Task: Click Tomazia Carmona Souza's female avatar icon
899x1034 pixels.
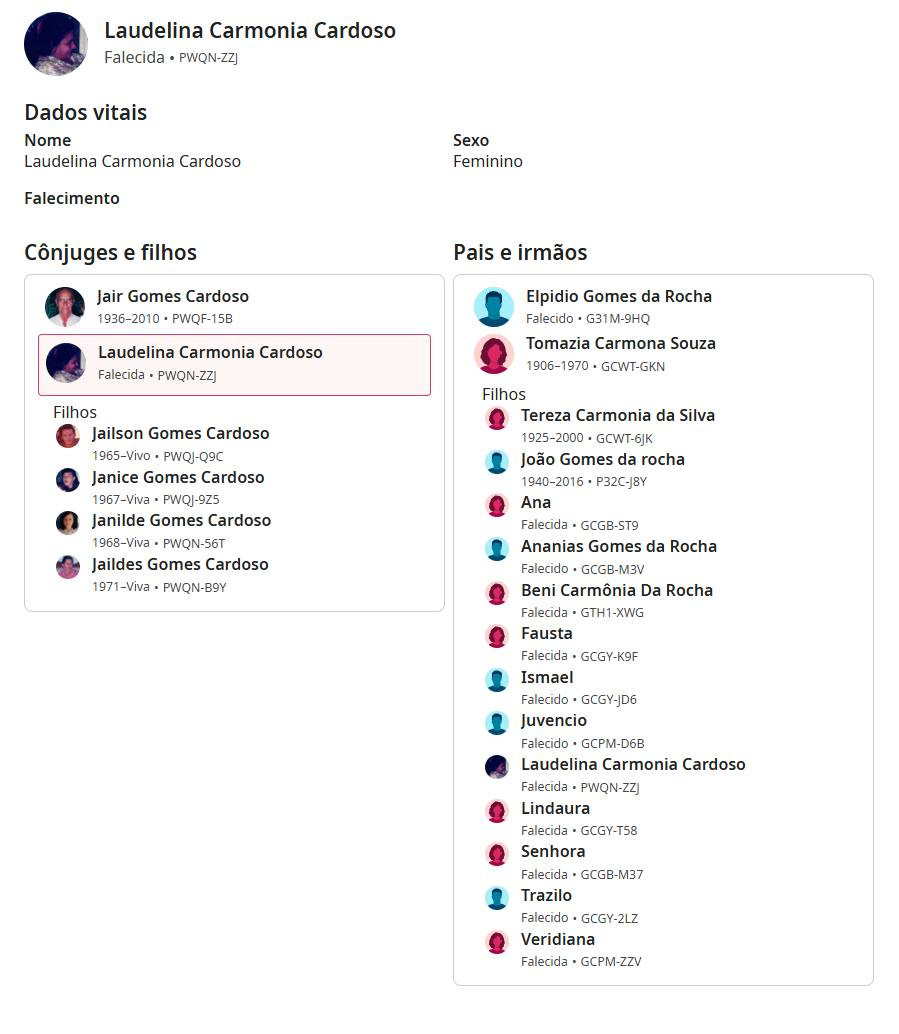Action: pyautogui.click(x=494, y=354)
